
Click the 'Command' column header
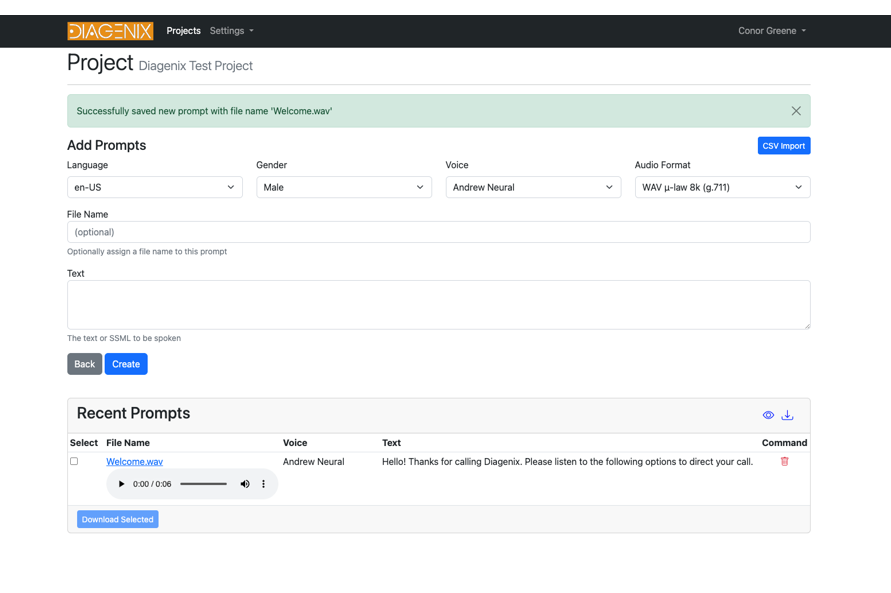pyautogui.click(x=784, y=442)
